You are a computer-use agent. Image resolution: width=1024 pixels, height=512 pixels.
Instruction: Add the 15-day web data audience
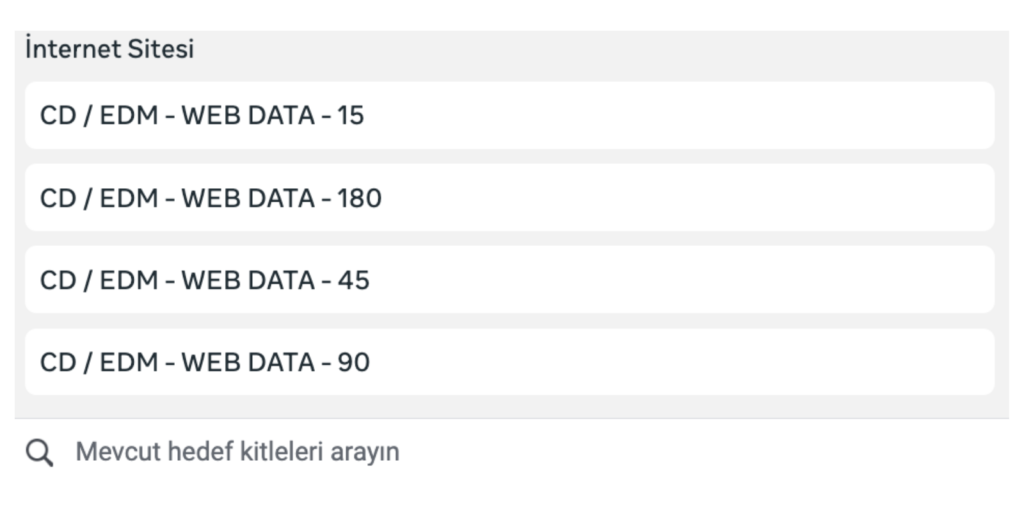509,115
